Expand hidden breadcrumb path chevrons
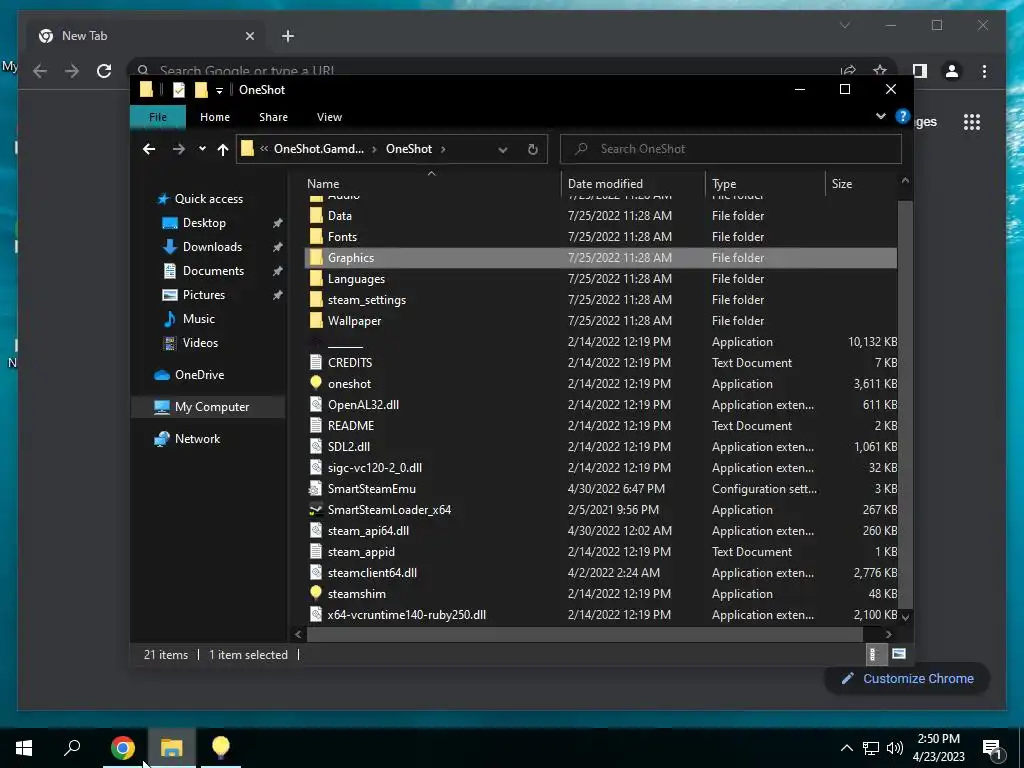1024x768 pixels. pos(264,149)
